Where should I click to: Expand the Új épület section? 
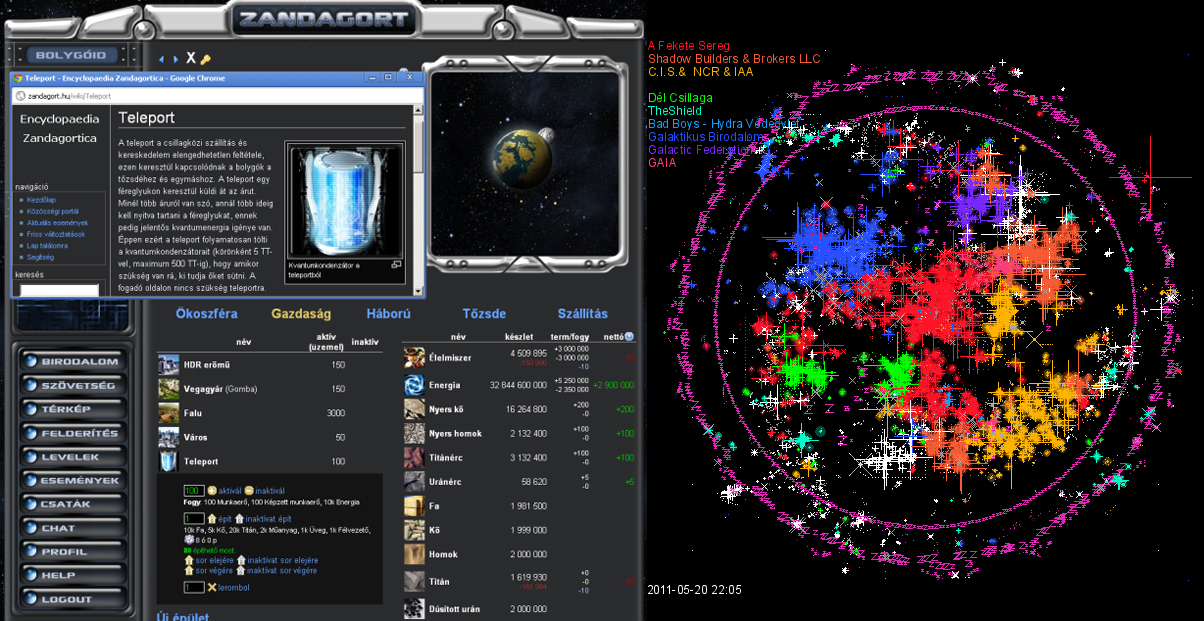coord(183,616)
